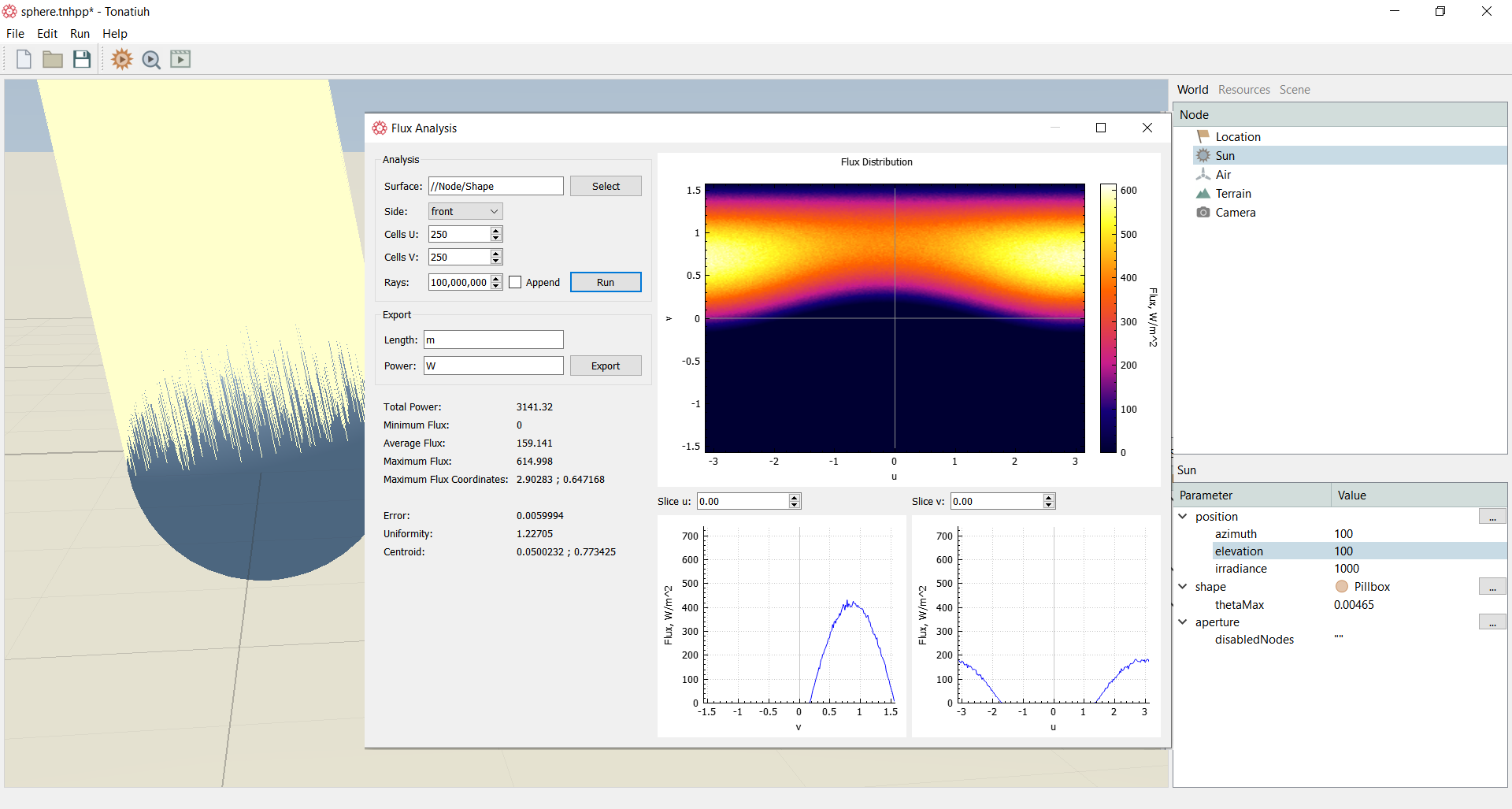This screenshot has width=1512, height=809.
Task: Enable the Append checkbox
Action: click(515, 282)
